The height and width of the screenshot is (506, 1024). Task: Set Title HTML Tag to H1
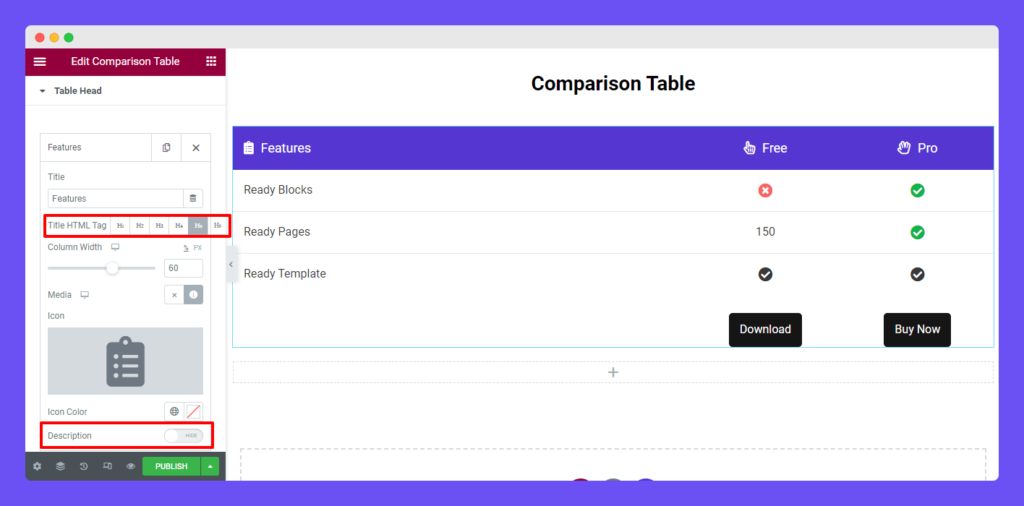coord(120,226)
